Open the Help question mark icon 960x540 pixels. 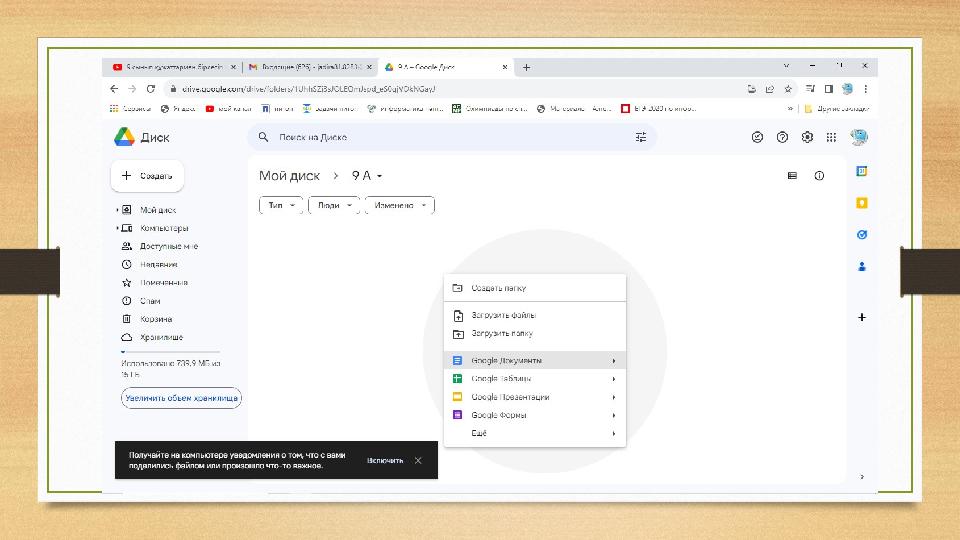tap(782, 137)
